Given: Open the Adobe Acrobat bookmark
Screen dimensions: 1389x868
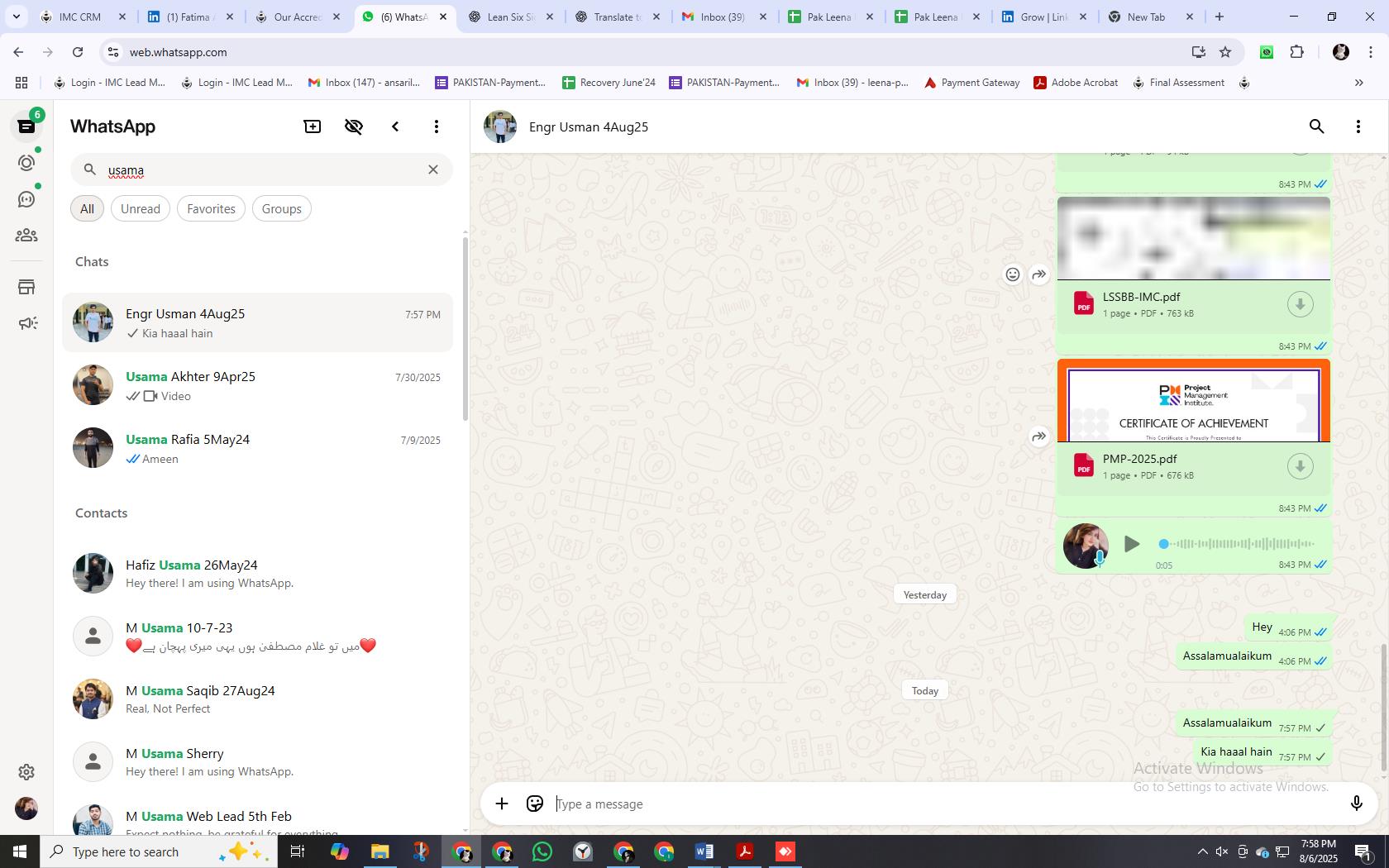Looking at the screenshot, I should [1076, 83].
